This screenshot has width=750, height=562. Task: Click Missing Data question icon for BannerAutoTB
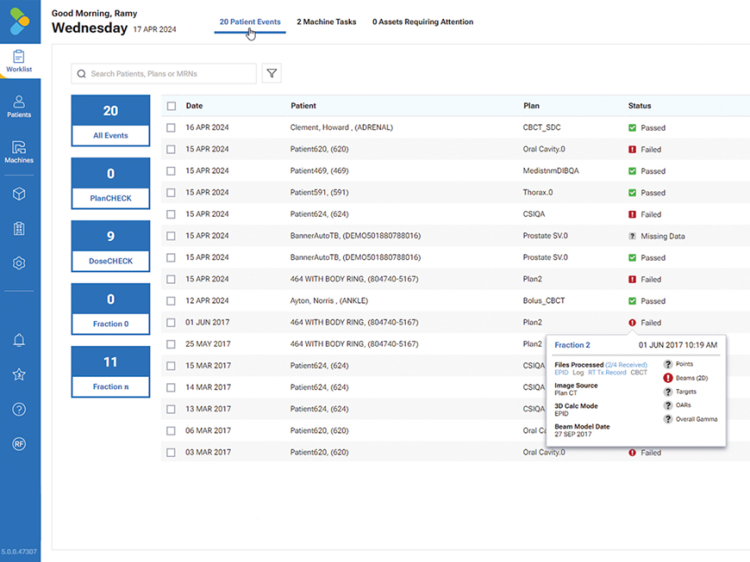(x=632, y=236)
